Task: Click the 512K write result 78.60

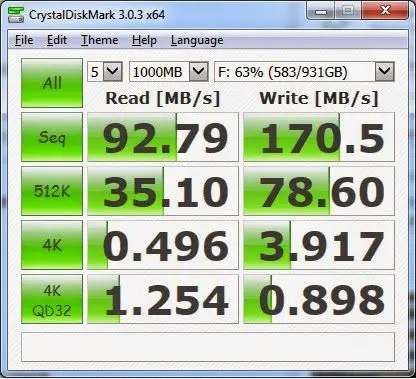Action: [319, 191]
